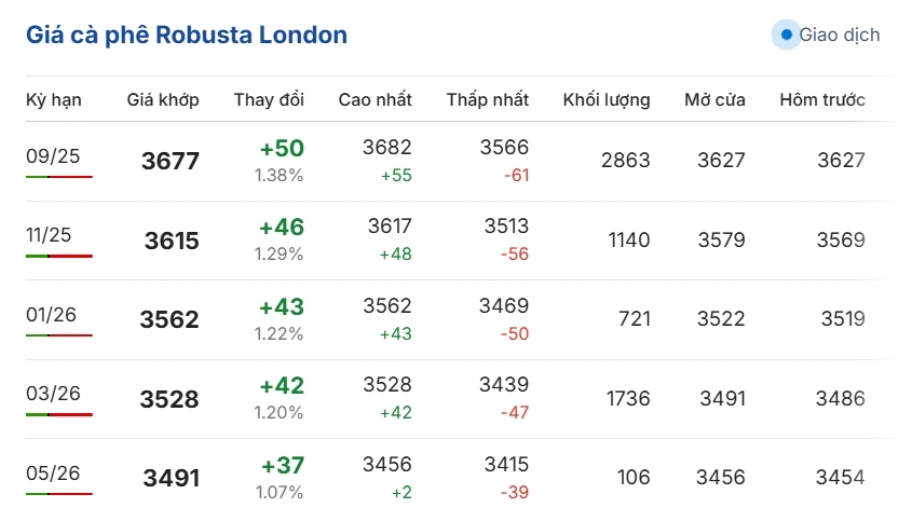Open the 03/26 contract term
The height and width of the screenshot is (517, 923).
(x=53, y=393)
